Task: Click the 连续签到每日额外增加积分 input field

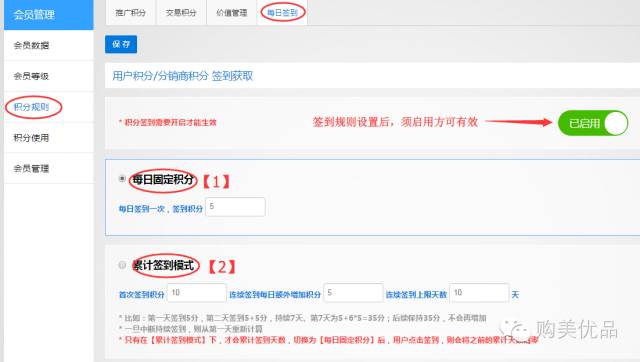Action: tap(353, 293)
